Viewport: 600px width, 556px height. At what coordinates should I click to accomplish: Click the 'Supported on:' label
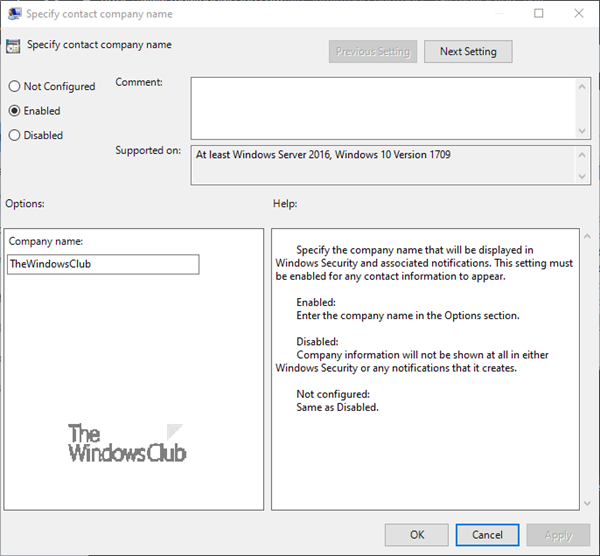[148, 150]
